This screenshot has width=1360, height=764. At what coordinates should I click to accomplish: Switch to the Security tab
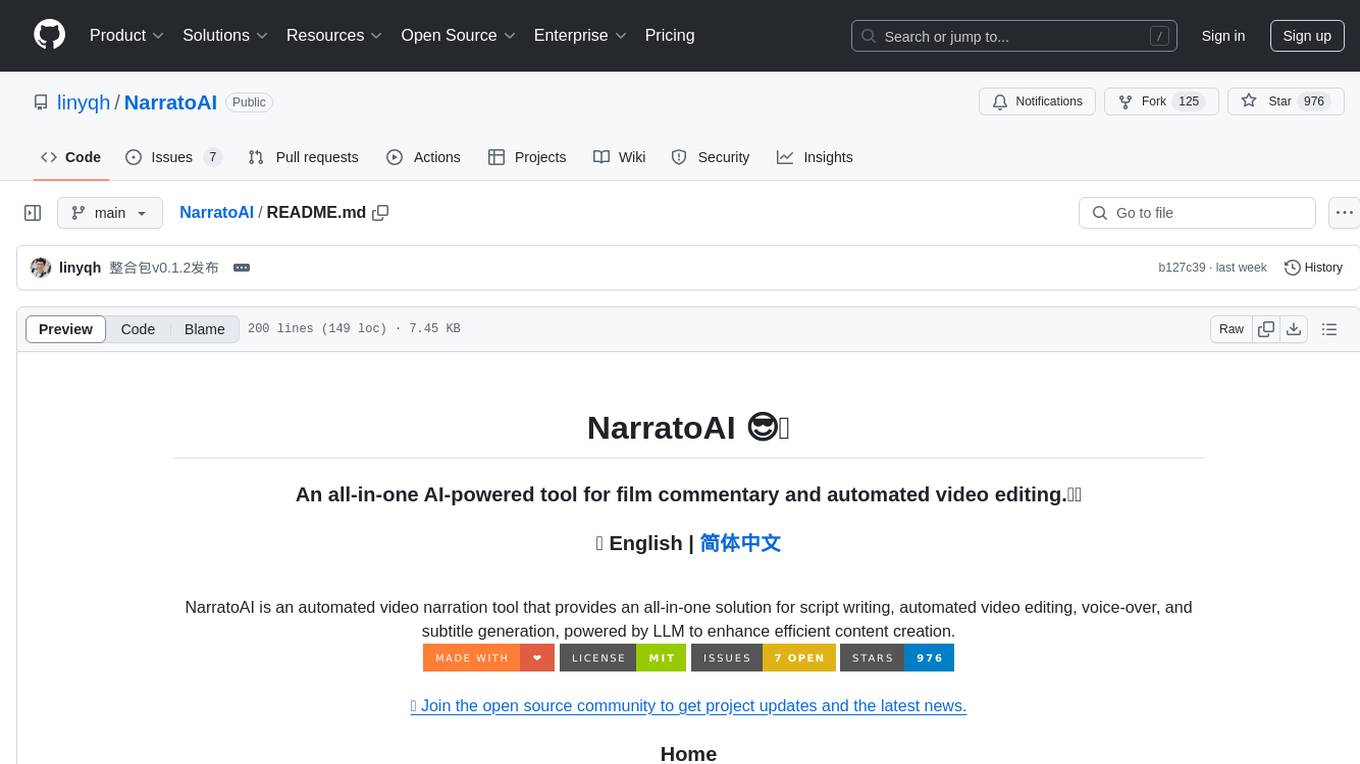click(x=710, y=157)
